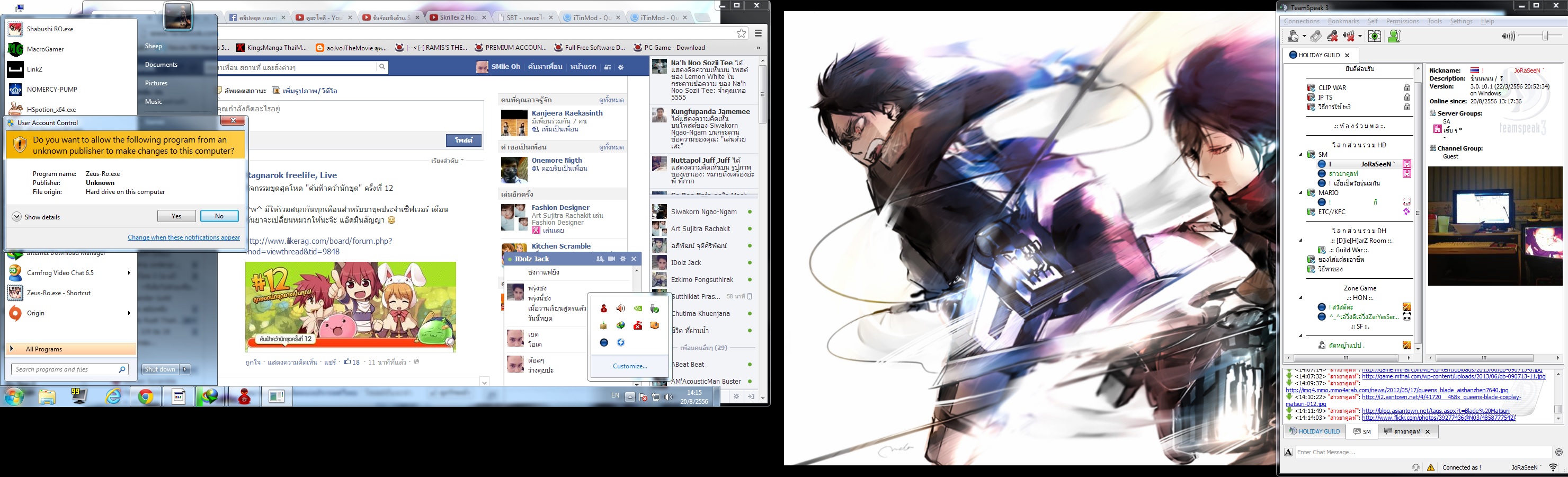1568x477 pixels.
Task: Open the away status dropdown arrow in TeamSpeak
Action: 1304,37
